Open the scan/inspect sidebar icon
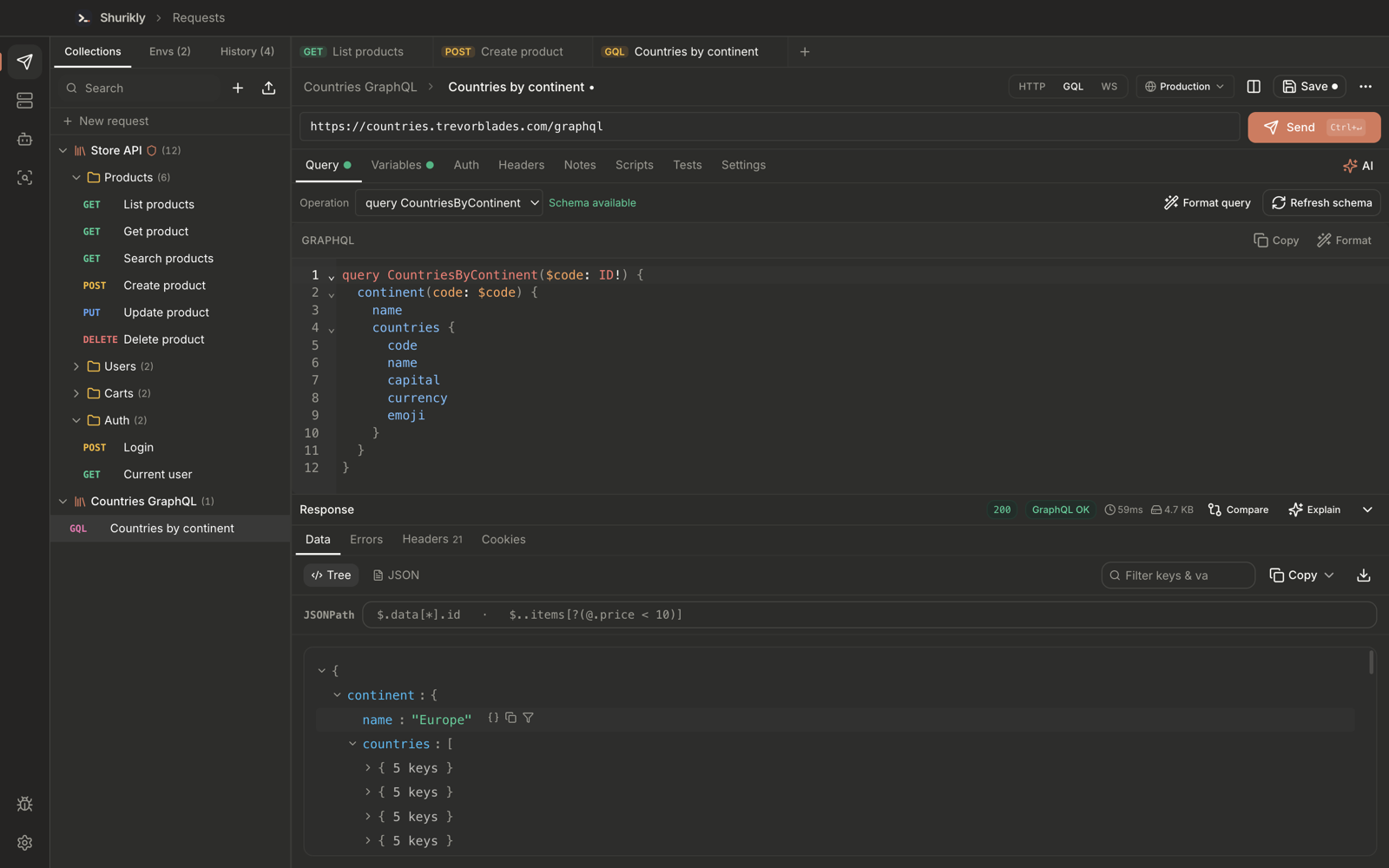Viewport: 1389px width, 868px height. click(24, 177)
